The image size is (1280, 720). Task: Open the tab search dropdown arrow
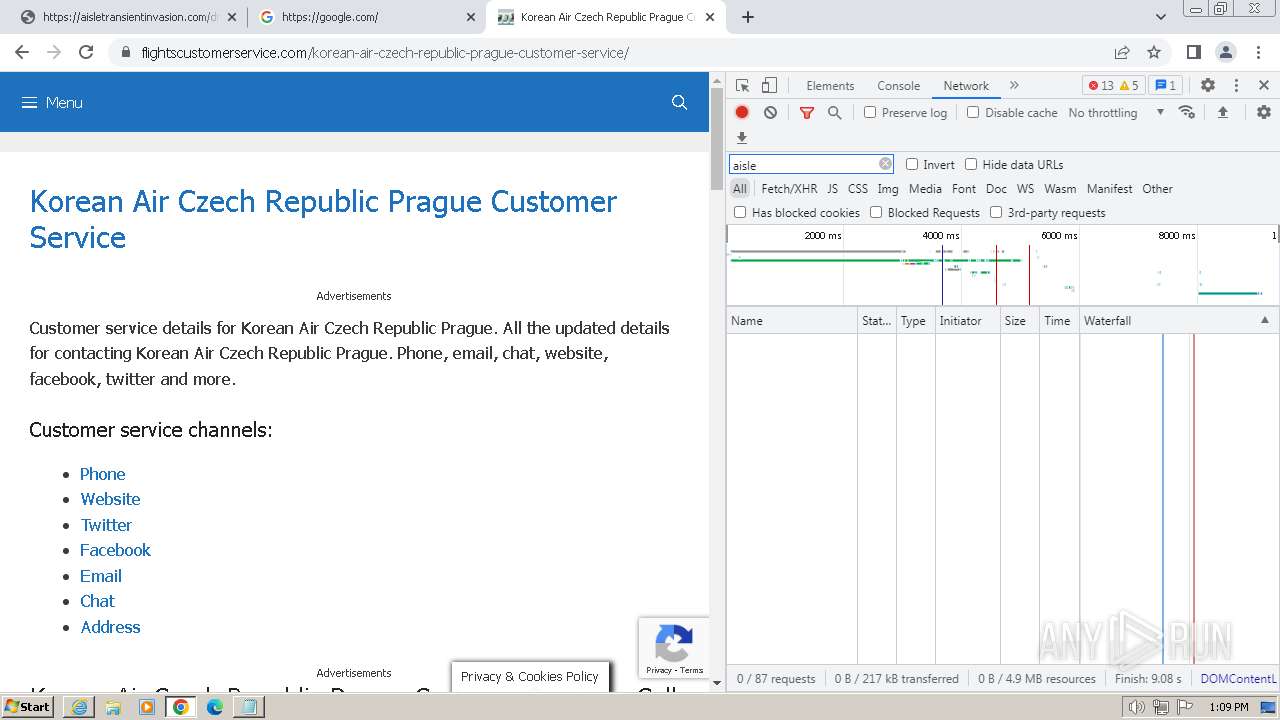[1161, 17]
